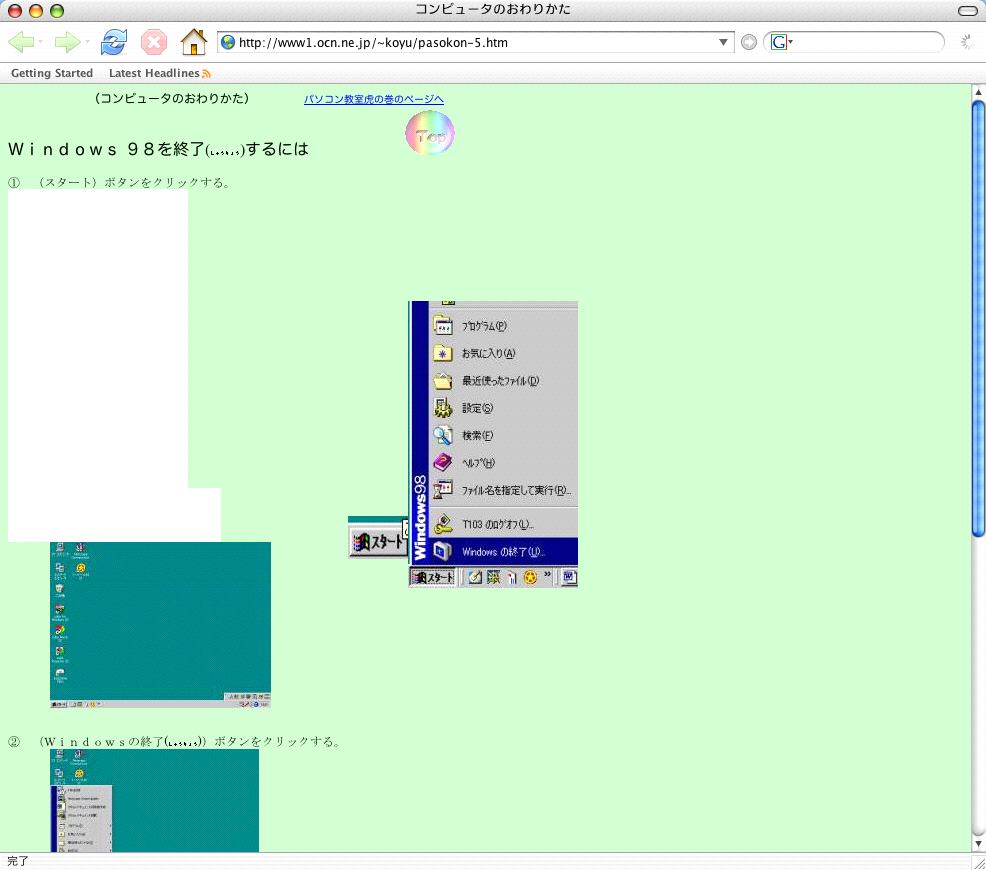The width and height of the screenshot is (986, 870).
Task: Go forward with the green right arrow
Action: click(67, 43)
